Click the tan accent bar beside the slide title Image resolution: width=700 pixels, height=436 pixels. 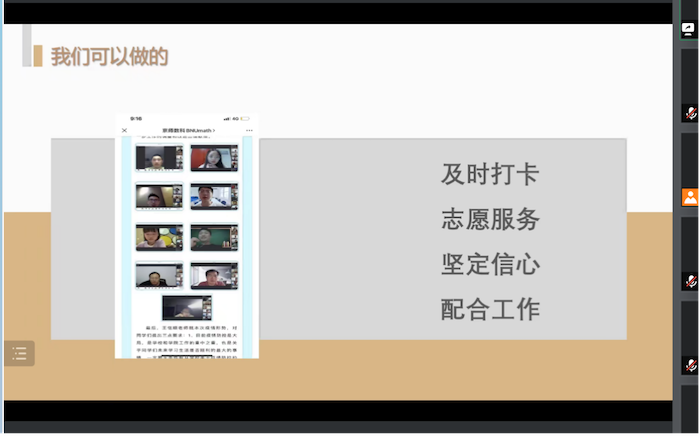pyautogui.click(x=38, y=56)
